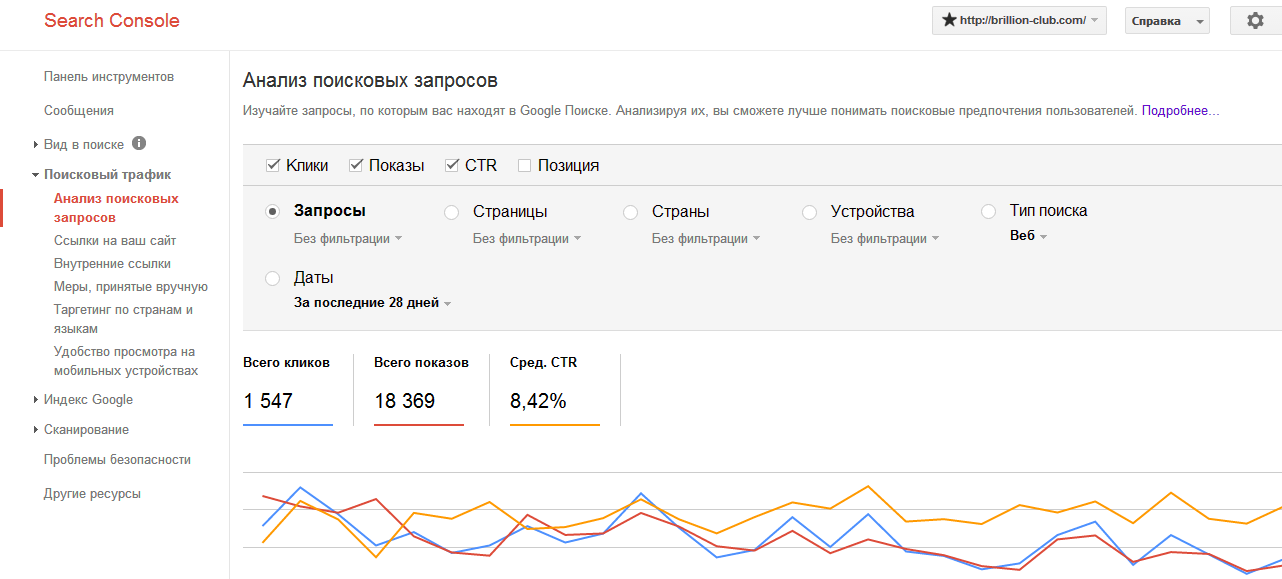Open the Справка dropdown
Image resolution: width=1282 pixels, height=579 pixels.
1166,21
